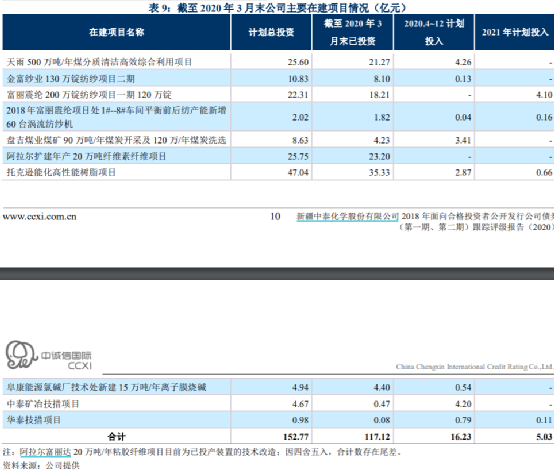Click value 21.27 in invested column

379,62
